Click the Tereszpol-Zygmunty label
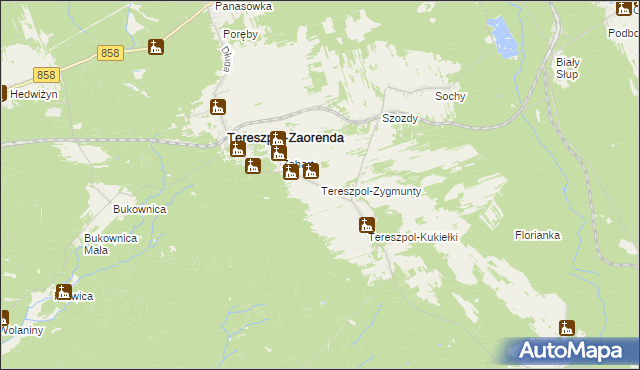The height and width of the screenshot is (370, 640). (371, 191)
